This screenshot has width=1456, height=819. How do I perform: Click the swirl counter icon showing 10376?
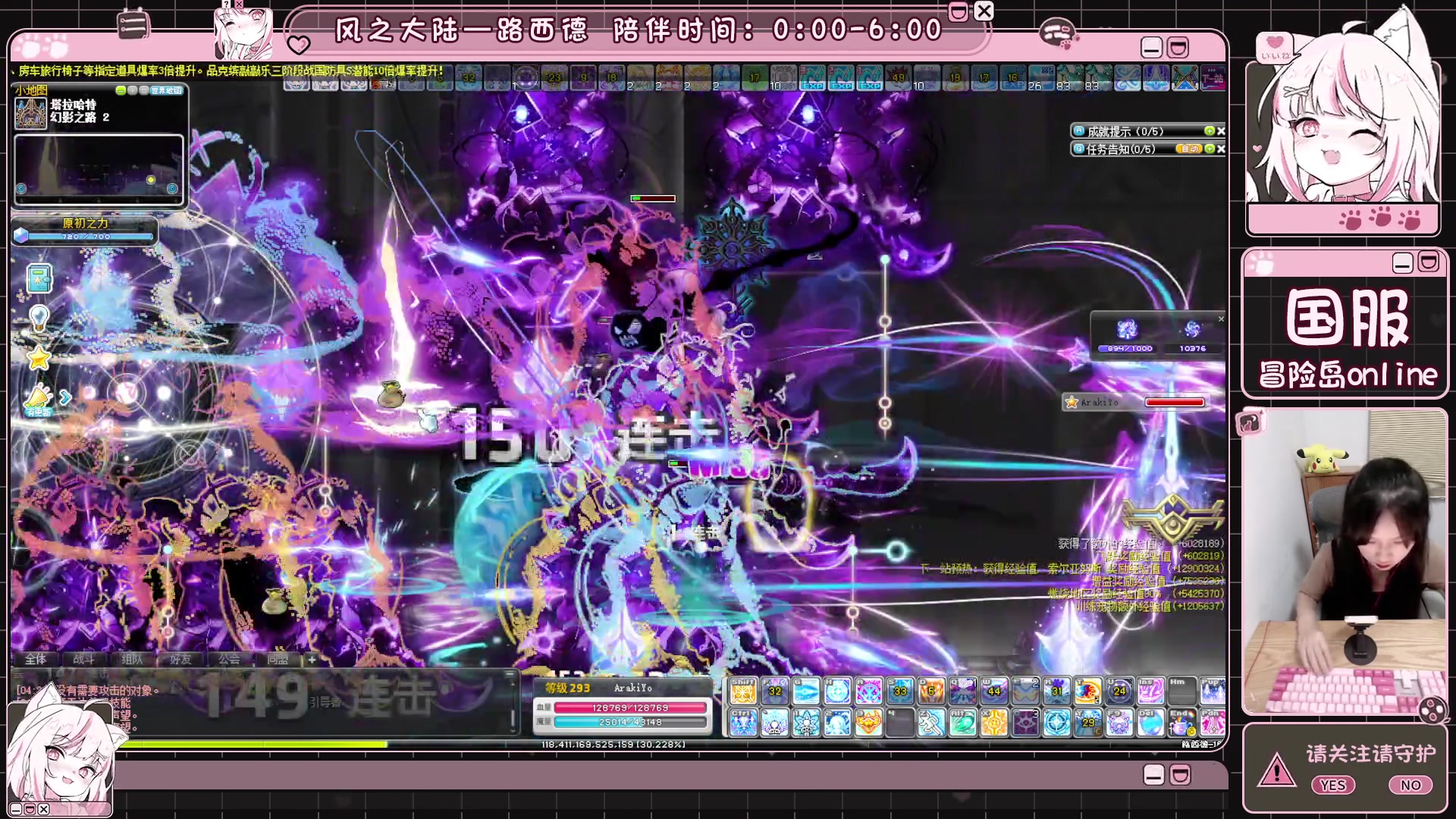pyautogui.click(x=1192, y=329)
